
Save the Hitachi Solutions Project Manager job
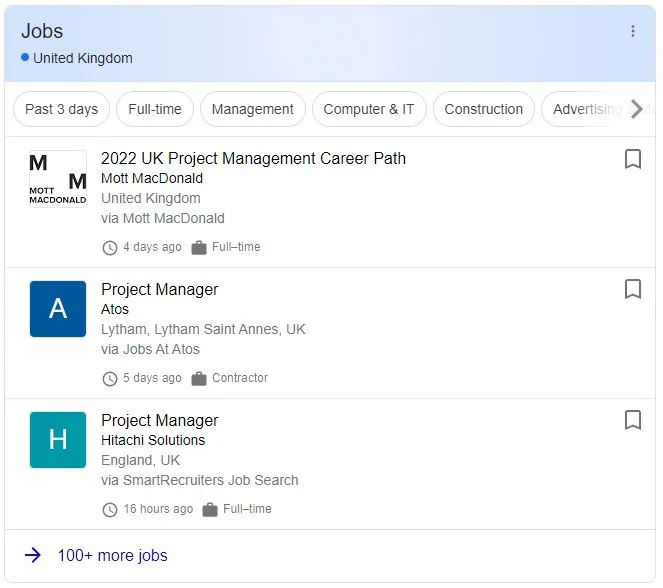[633, 420]
